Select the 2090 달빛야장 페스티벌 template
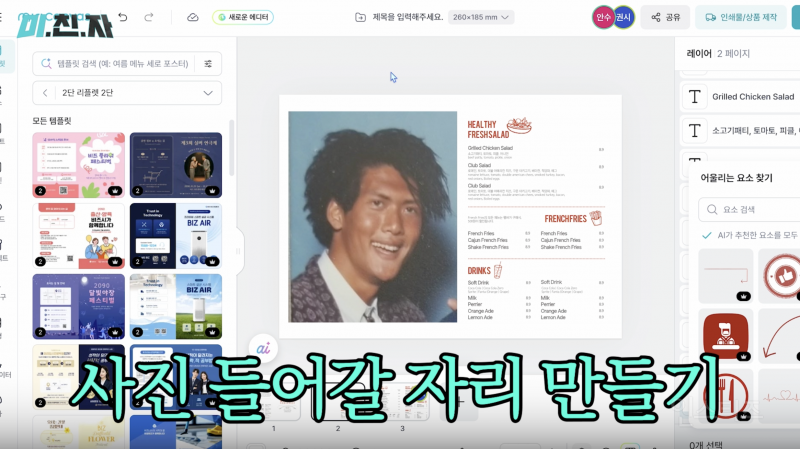 [79, 307]
